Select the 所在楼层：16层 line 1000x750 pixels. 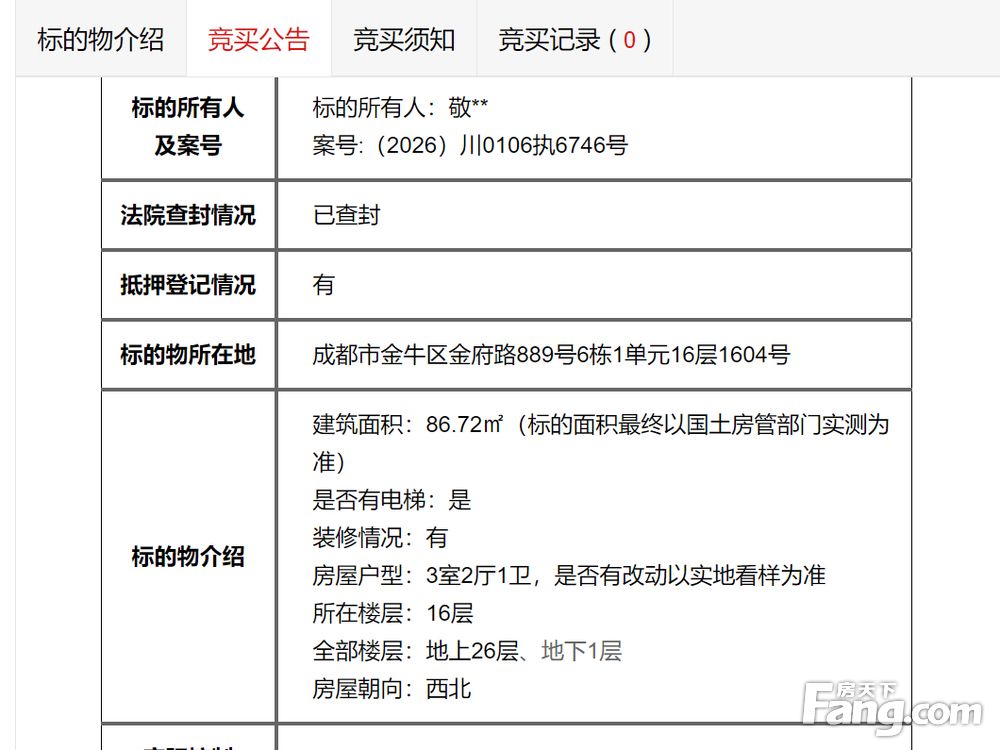click(x=393, y=613)
